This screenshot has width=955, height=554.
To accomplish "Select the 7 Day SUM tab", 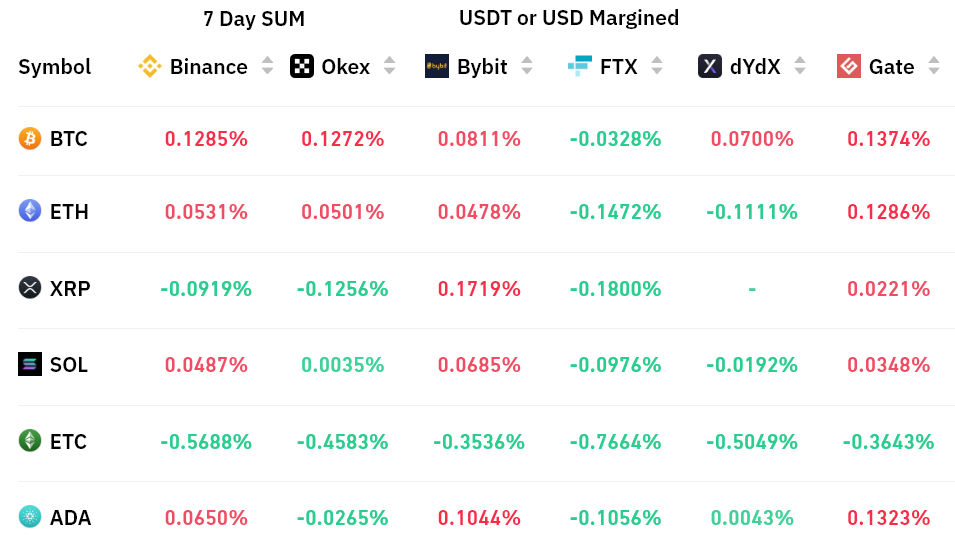I will pyautogui.click(x=254, y=19).
